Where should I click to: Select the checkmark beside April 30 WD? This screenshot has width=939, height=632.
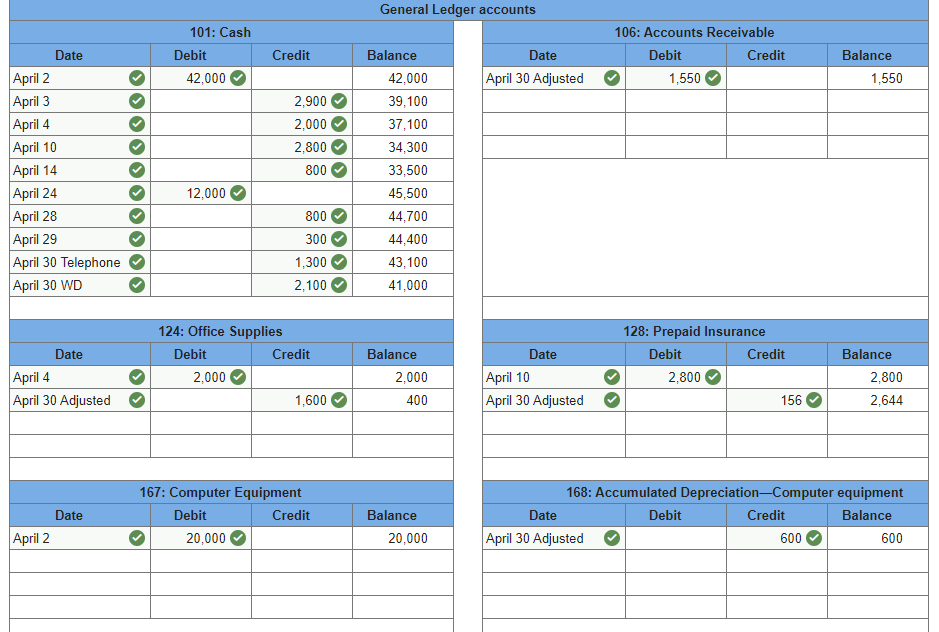point(136,285)
